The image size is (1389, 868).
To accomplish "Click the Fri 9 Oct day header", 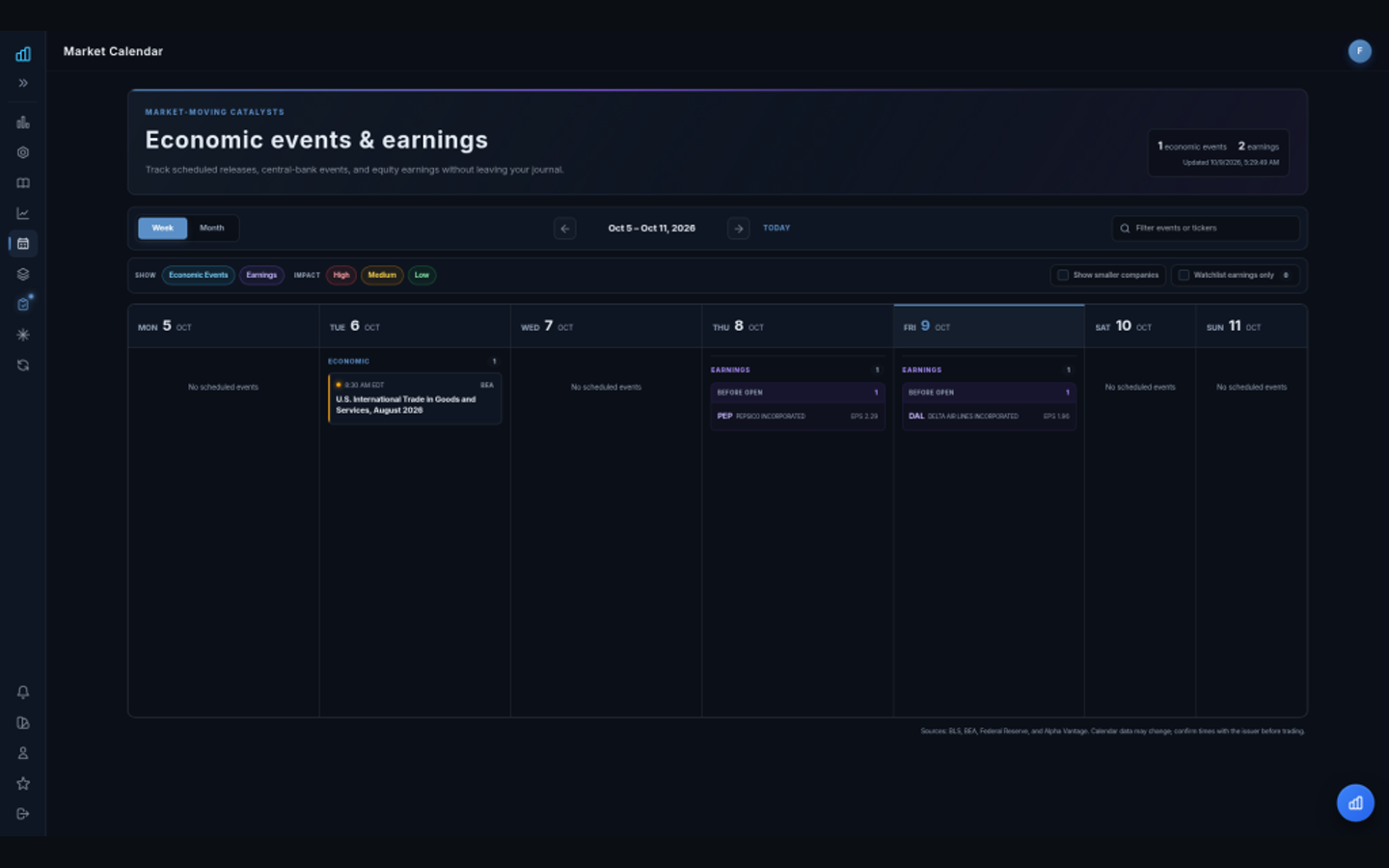I will tap(989, 327).
